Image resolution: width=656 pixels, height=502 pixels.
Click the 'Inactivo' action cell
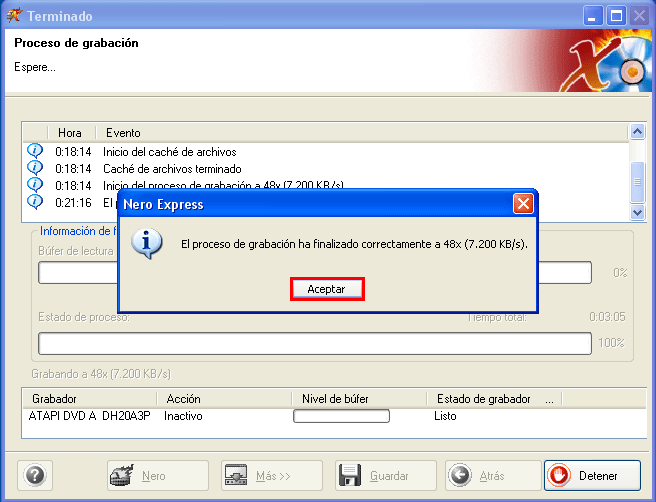(183, 416)
